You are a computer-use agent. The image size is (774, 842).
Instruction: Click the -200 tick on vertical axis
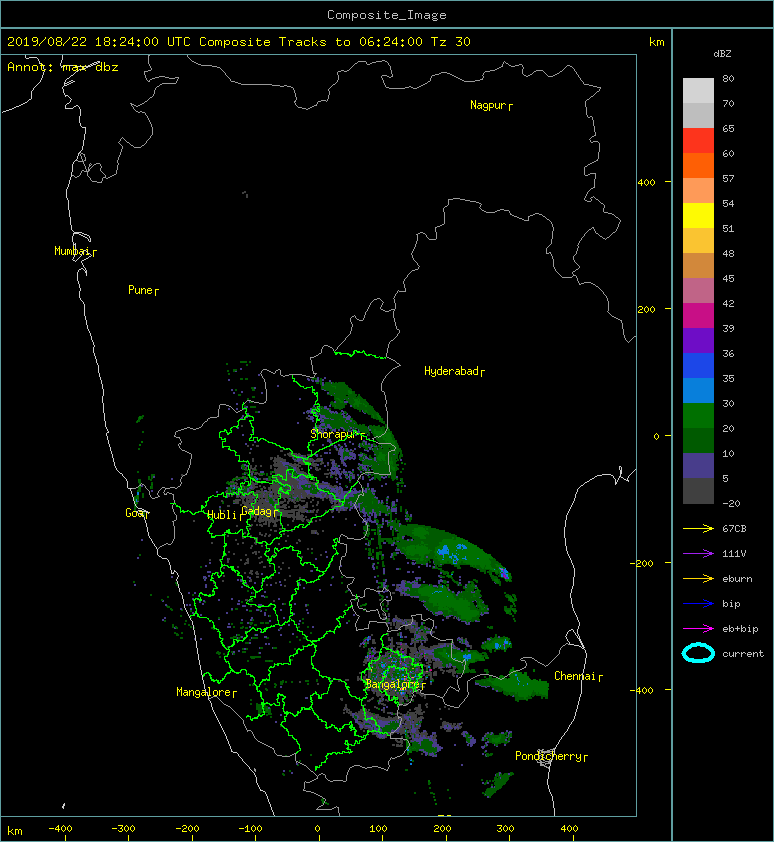[x=643, y=563]
